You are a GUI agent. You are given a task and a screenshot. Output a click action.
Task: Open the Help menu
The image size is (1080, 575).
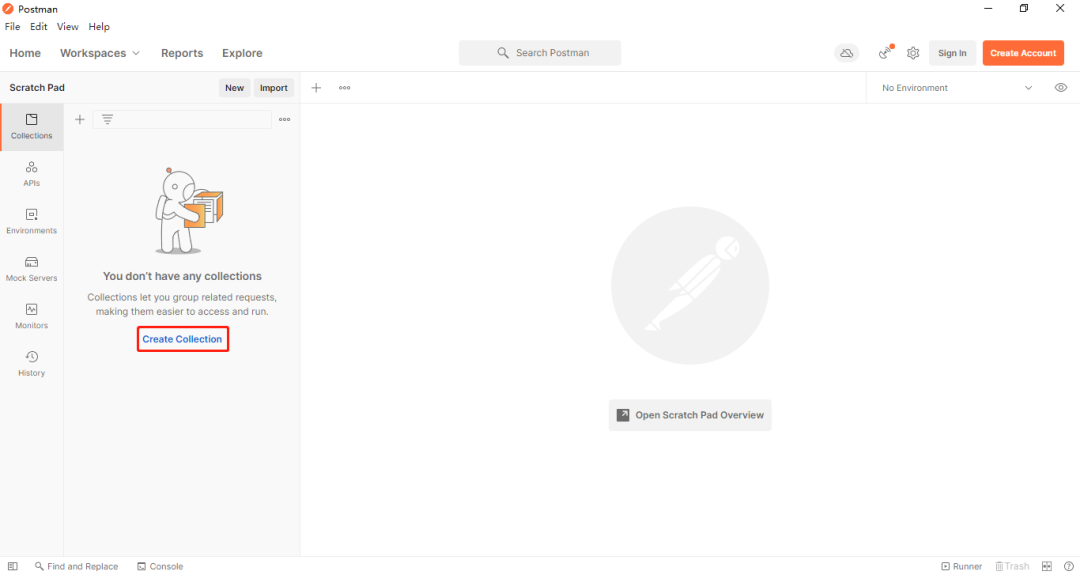click(x=99, y=27)
